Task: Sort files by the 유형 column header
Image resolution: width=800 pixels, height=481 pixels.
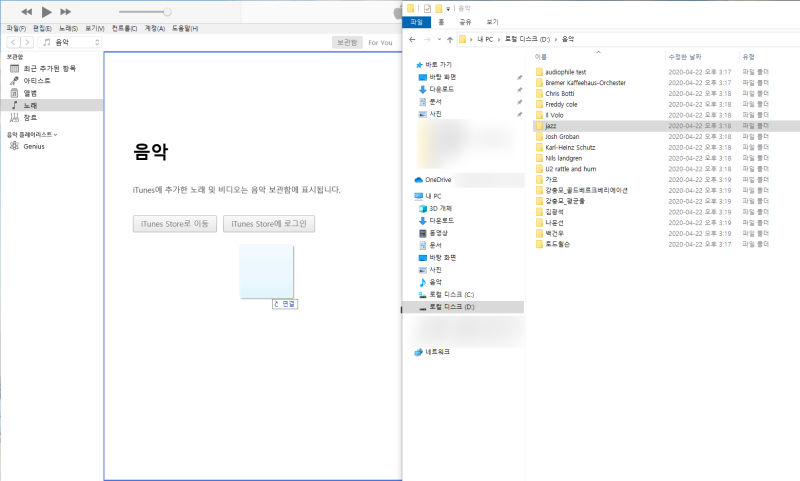Action: pos(748,57)
